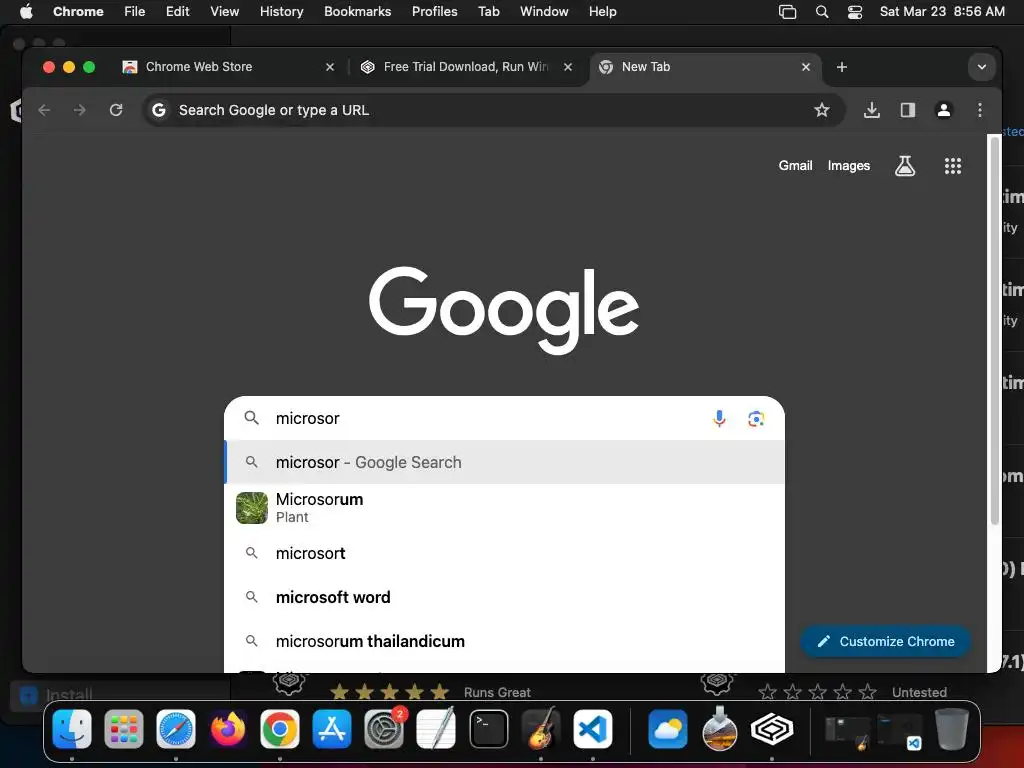Click the Stage Manager menu bar icon
The height and width of the screenshot is (768, 1024).
[x=788, y=12]
